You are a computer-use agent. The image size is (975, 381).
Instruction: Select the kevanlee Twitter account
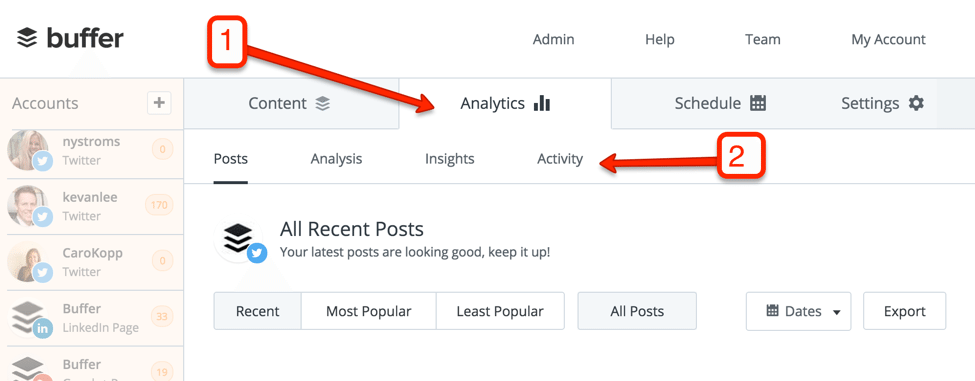(92, 207)
